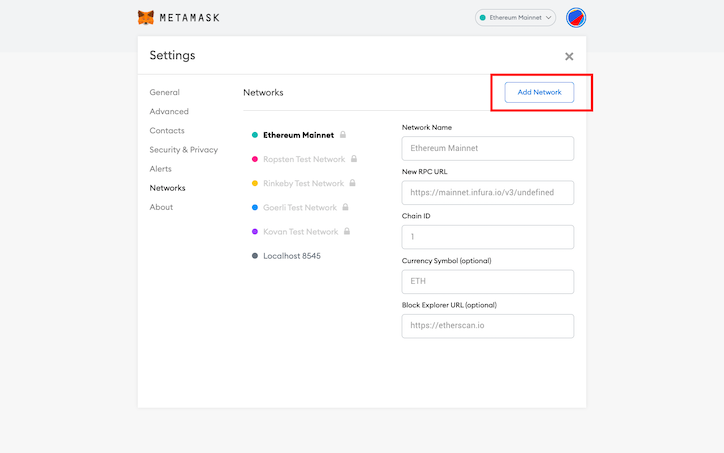Open the Advanced settings section
This screenshot has height=453, width=724.
point(169,111)
